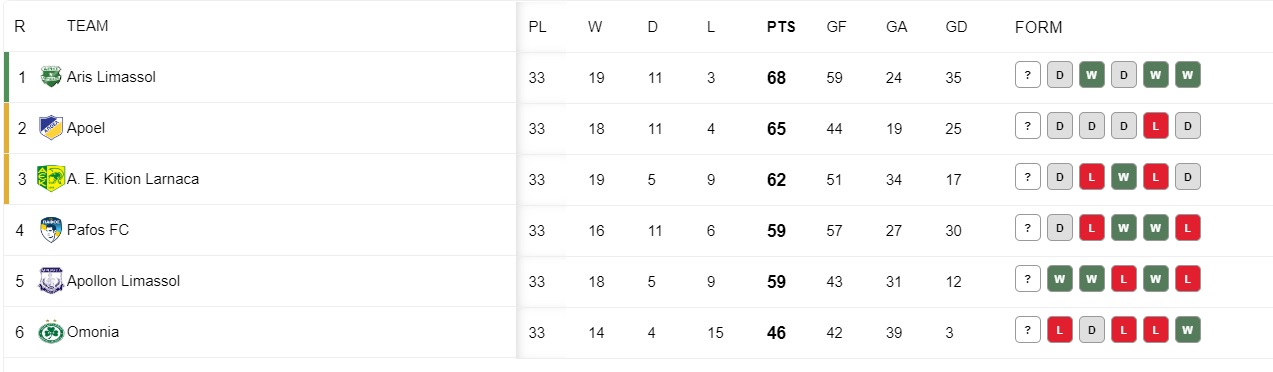Viewport: 1273px width, 372px height.
Task: Click Apollon Limassol's first green W badge
Action: click(x=1059, y=279)
